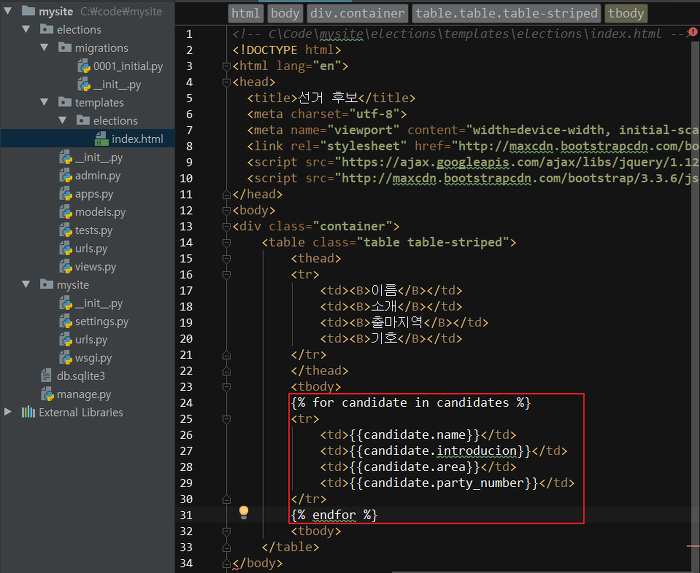Click the 'for candidate in candidates' line
The width and height of the screenshot is (700, 573).
pos(411,403)
